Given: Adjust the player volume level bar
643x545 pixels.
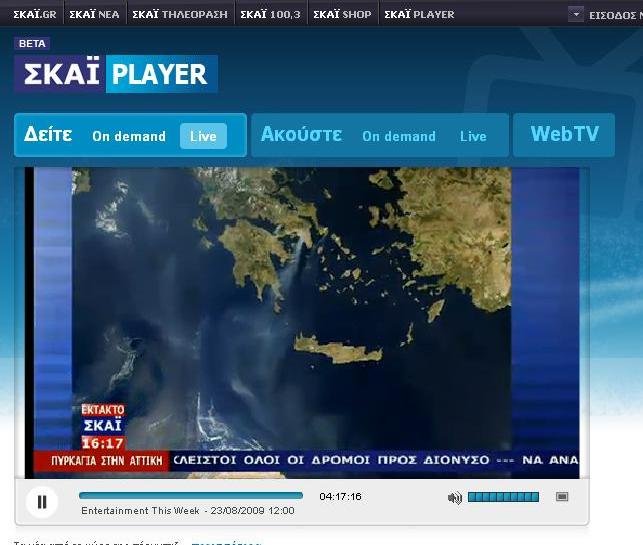Looking at the screenshot, I should (x=503, y=497).
